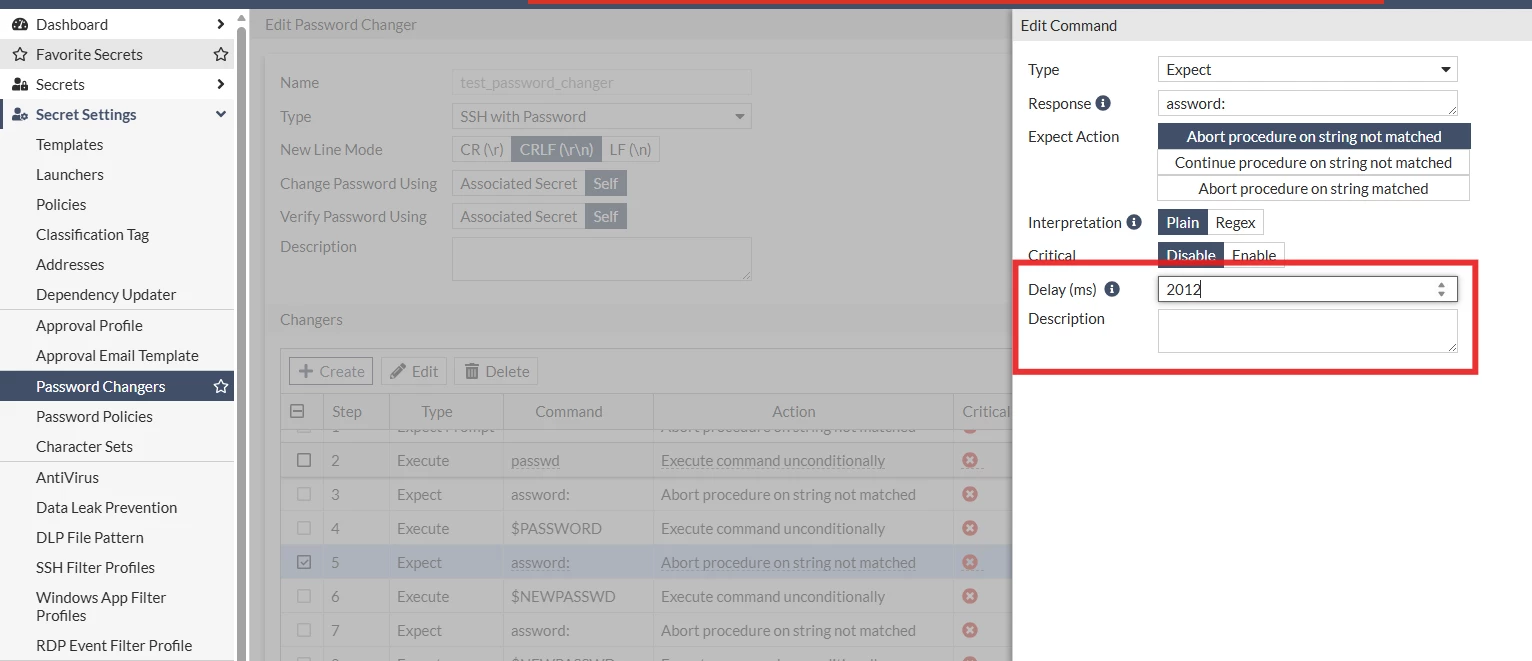Check the box for step 6 $NEWPASSWD row
Viewport: 1532px width, 661px height.
coord(304,596)
